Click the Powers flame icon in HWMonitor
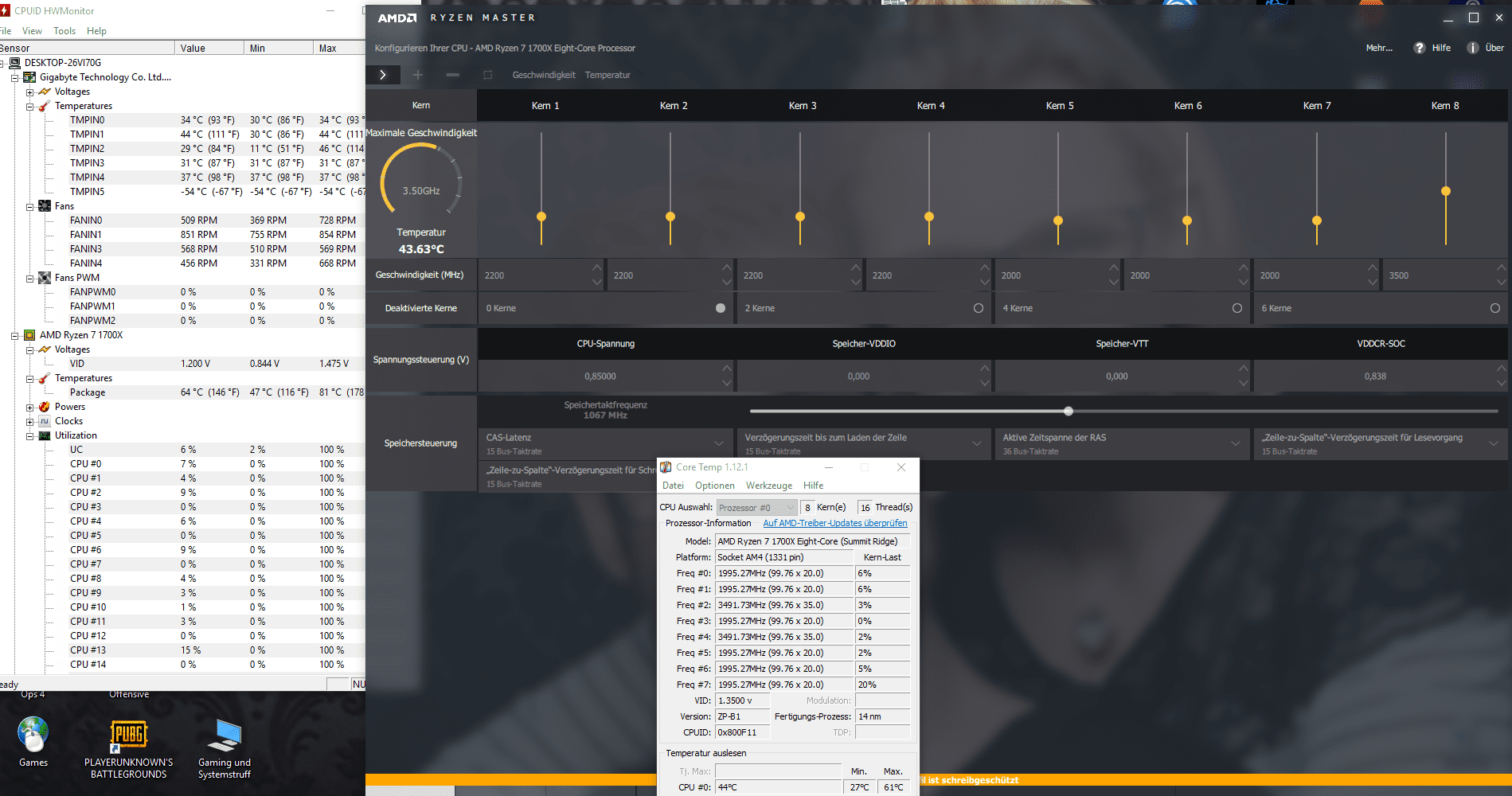1512x796 pixels. pyautogui.click(x=45, y=407)
